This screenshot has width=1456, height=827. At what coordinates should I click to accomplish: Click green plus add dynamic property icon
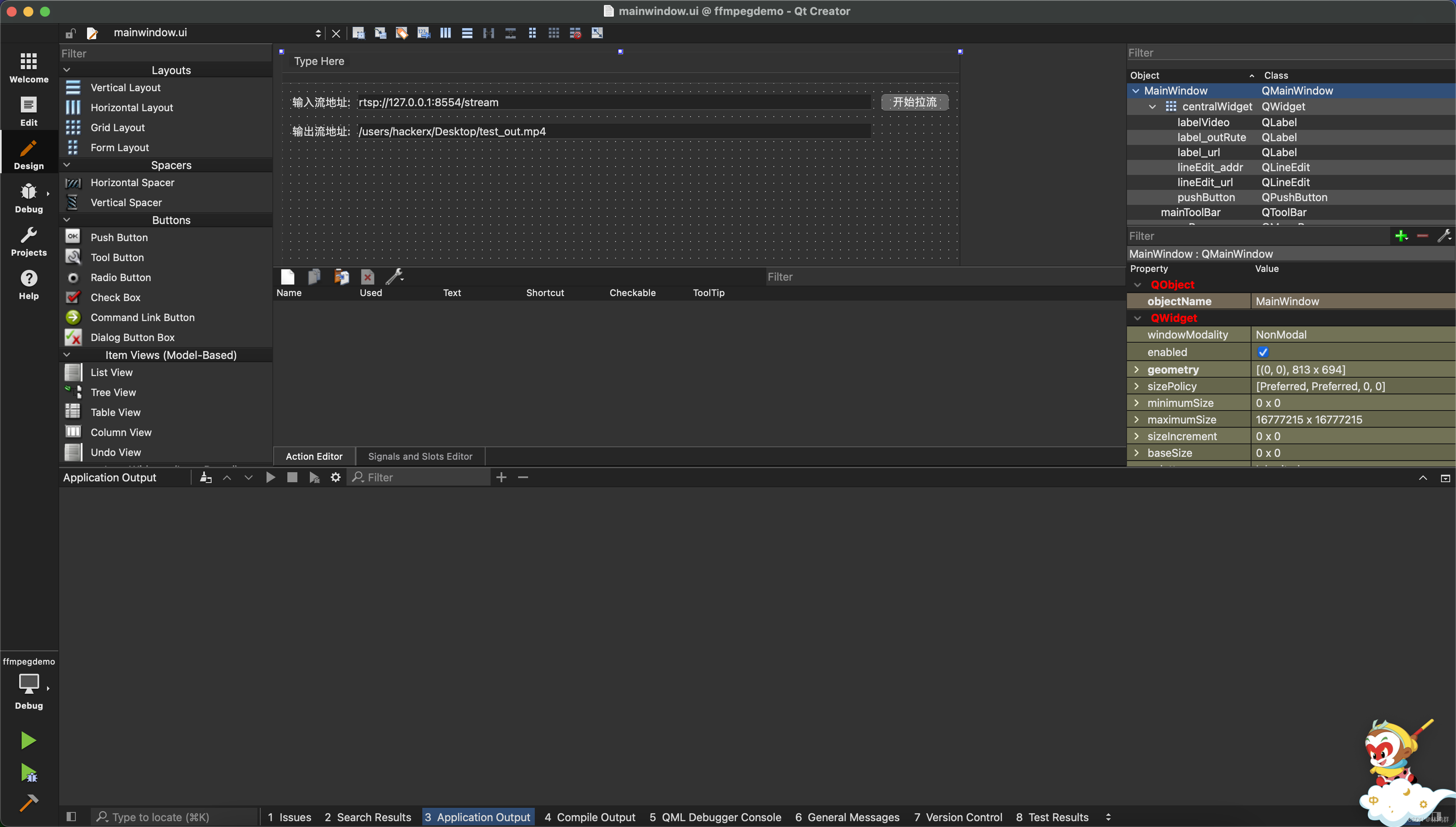pyautogui.click(x=1401, y=236)
